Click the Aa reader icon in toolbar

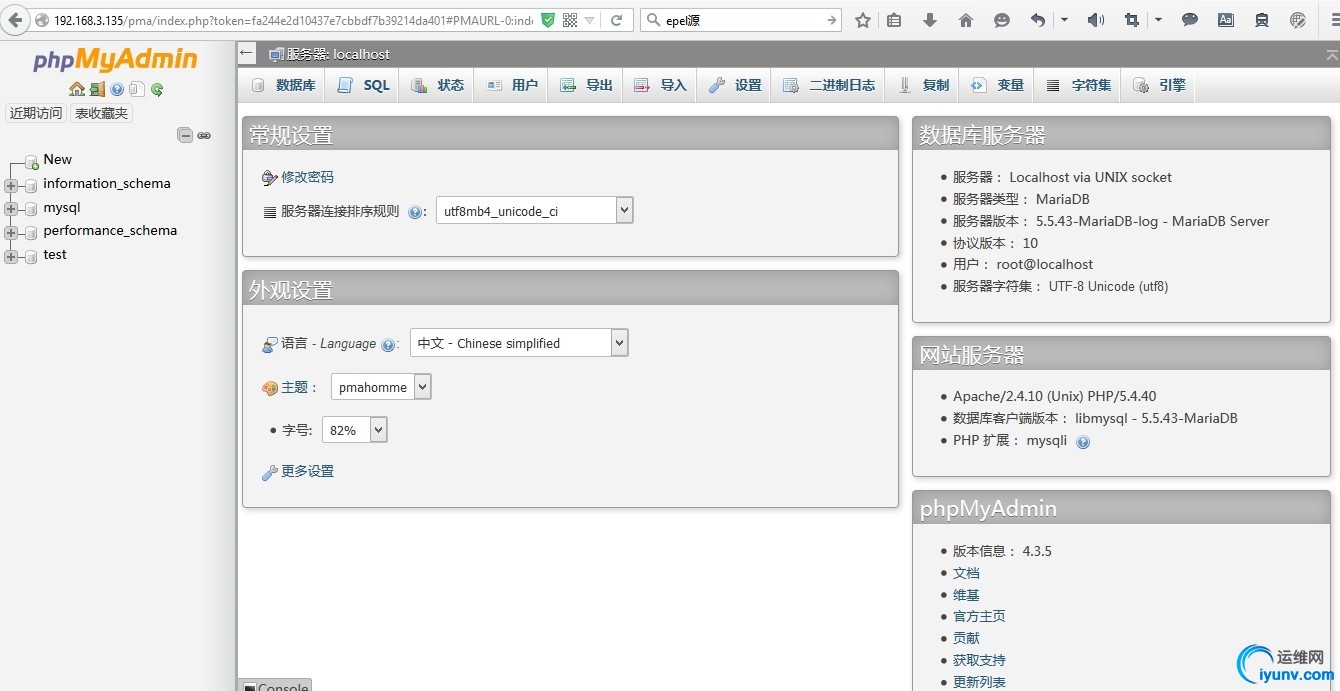1226,20
